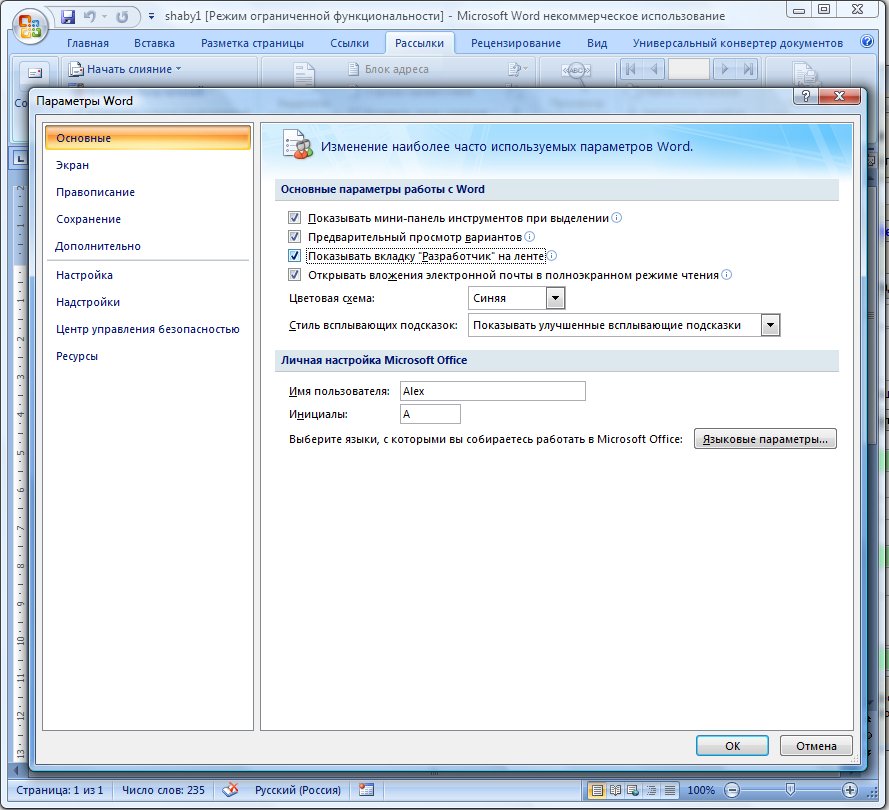Switch to Full Screen Reading view

pyautogui.click(x=615, y=790)
